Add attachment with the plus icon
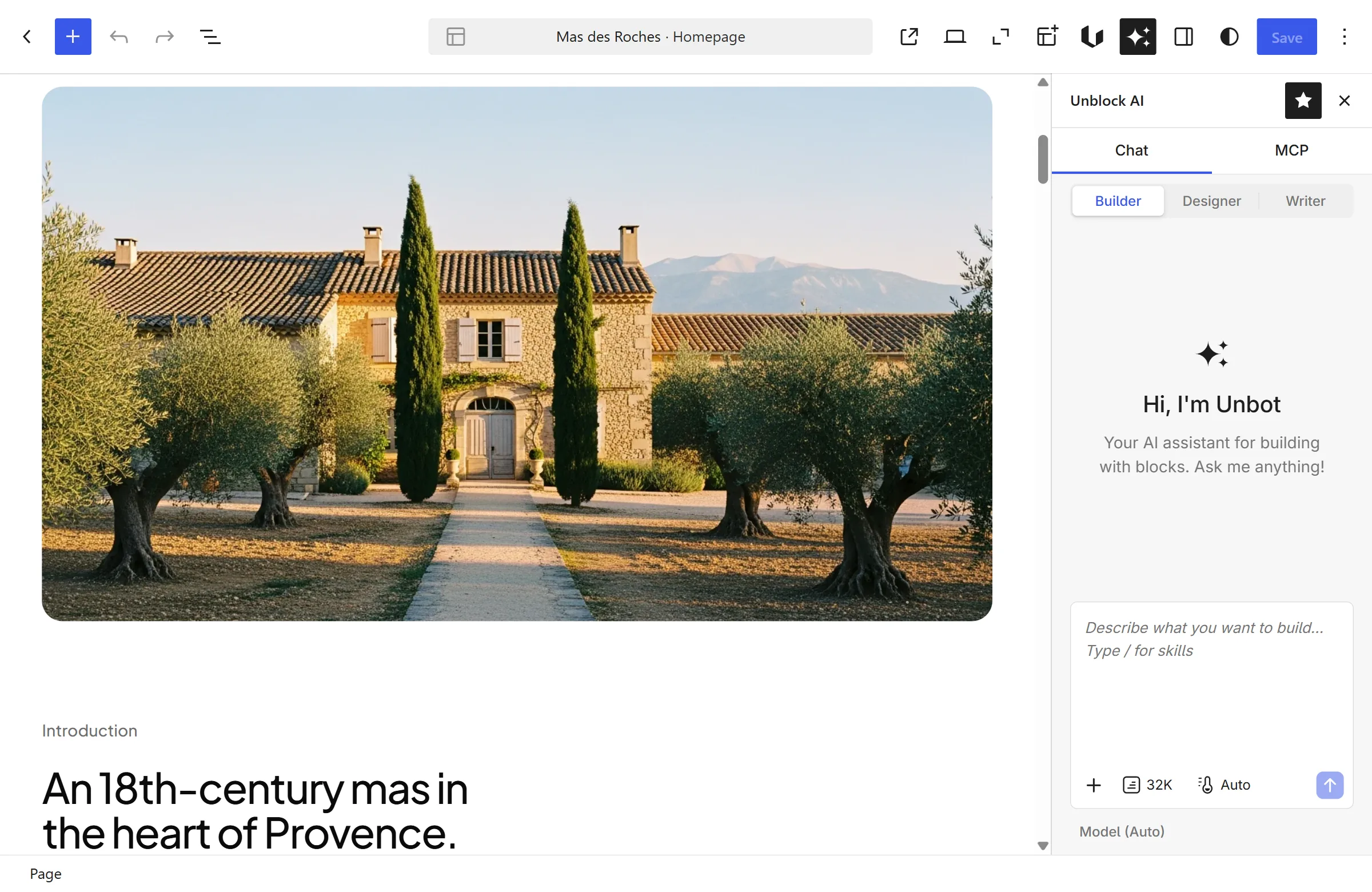The width and height of the screenshot is (1372, 892). point(1094,785)
